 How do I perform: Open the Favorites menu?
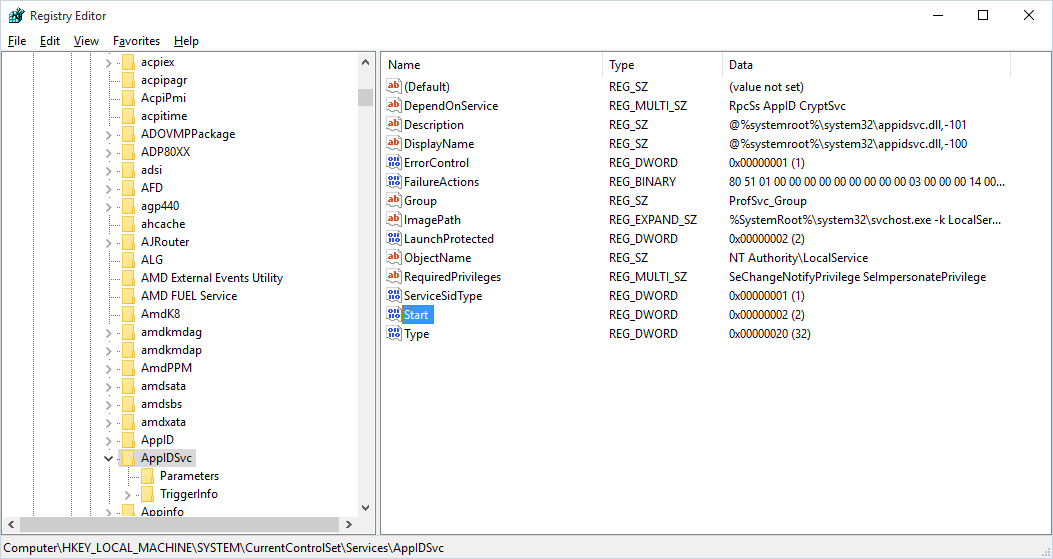click(136, 41)
